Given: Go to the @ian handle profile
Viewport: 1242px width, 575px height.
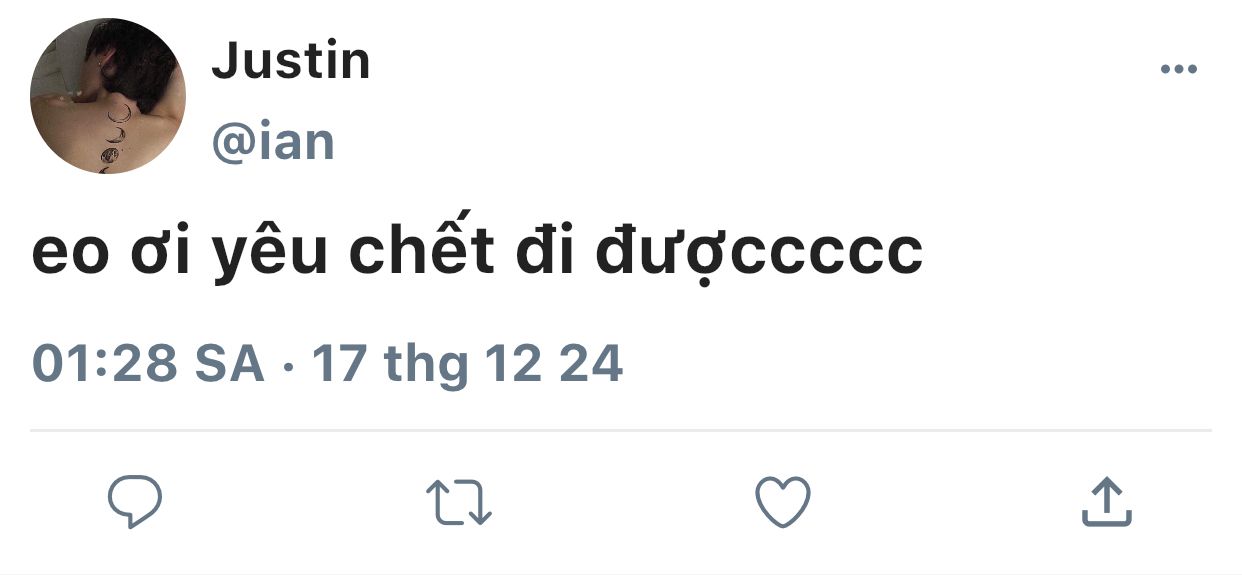Looking at the screenshot, I should [273, 141].
